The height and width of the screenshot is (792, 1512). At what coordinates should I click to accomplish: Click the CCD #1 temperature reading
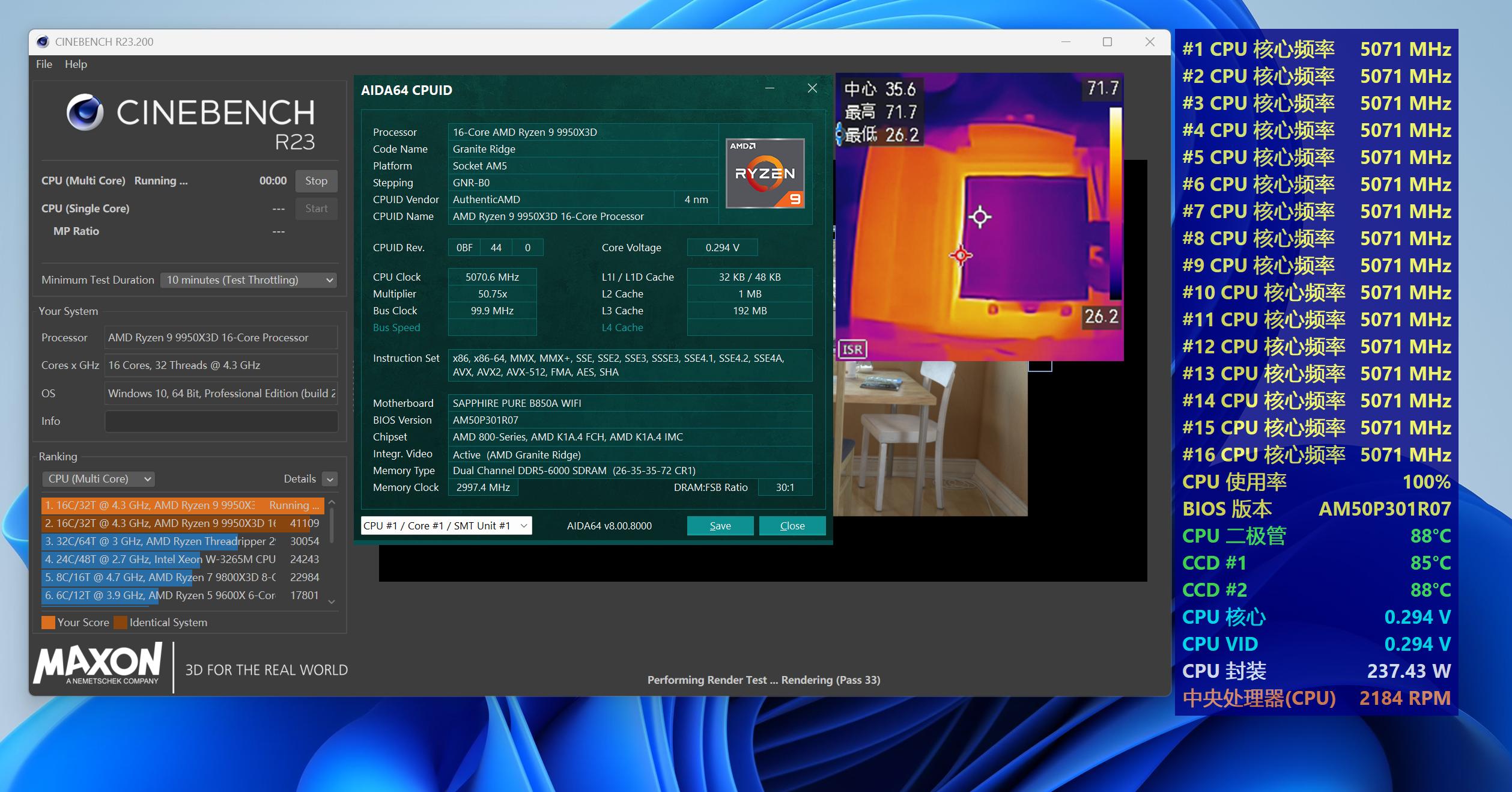1316,563
